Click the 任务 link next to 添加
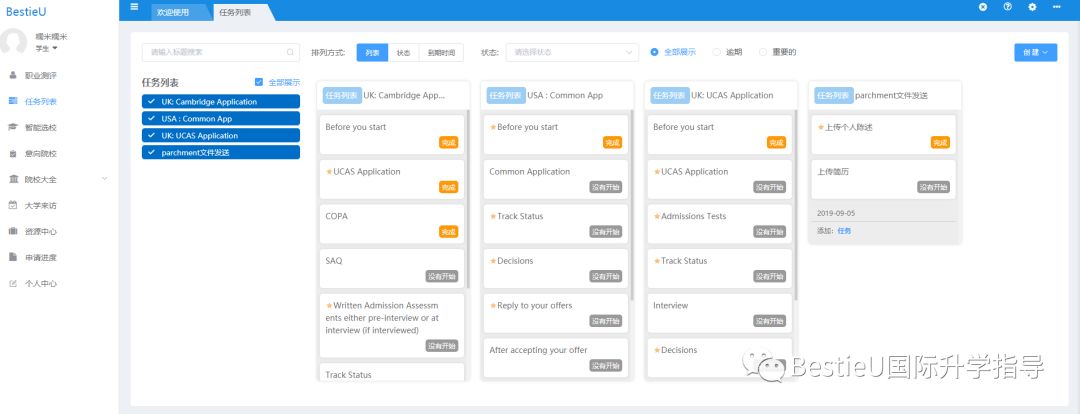This screenshot has height=414, width=1080. point(844,231)
